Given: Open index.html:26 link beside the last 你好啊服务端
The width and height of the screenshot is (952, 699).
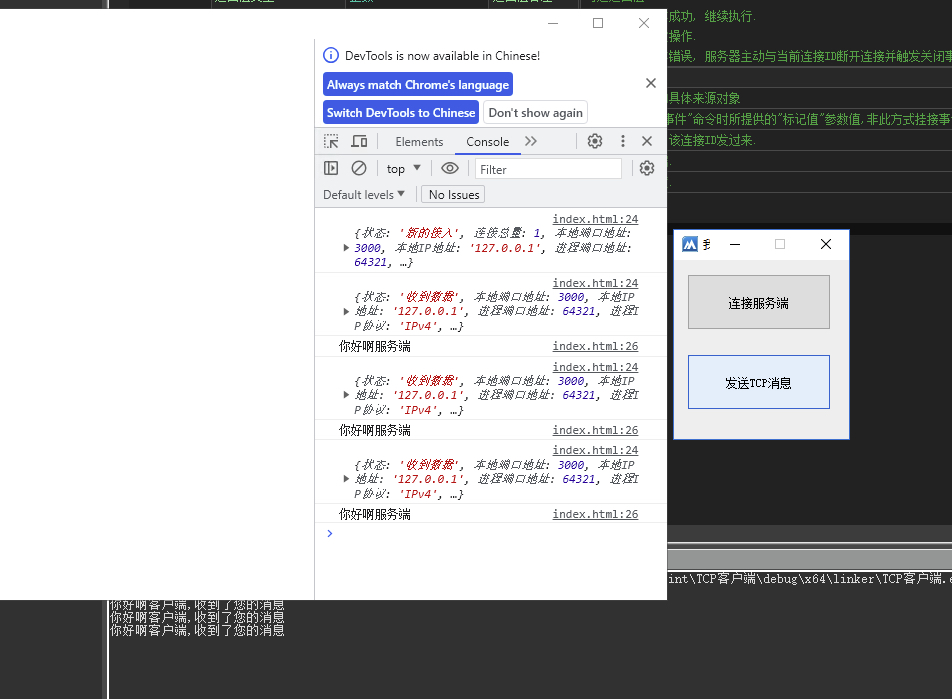Looking at the screenshot, I should pos(595,514).
